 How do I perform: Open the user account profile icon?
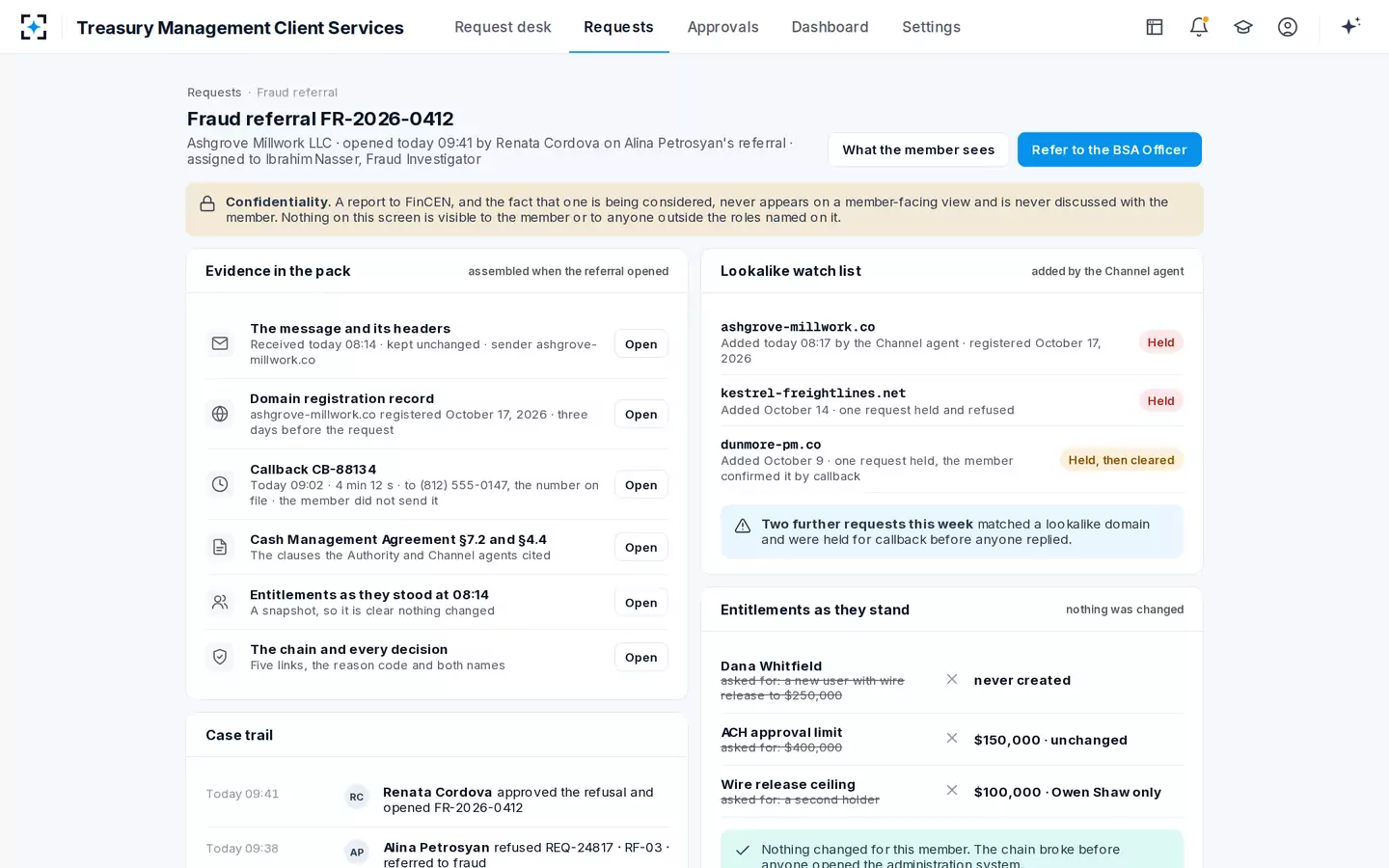click(x=1288, y=27)
